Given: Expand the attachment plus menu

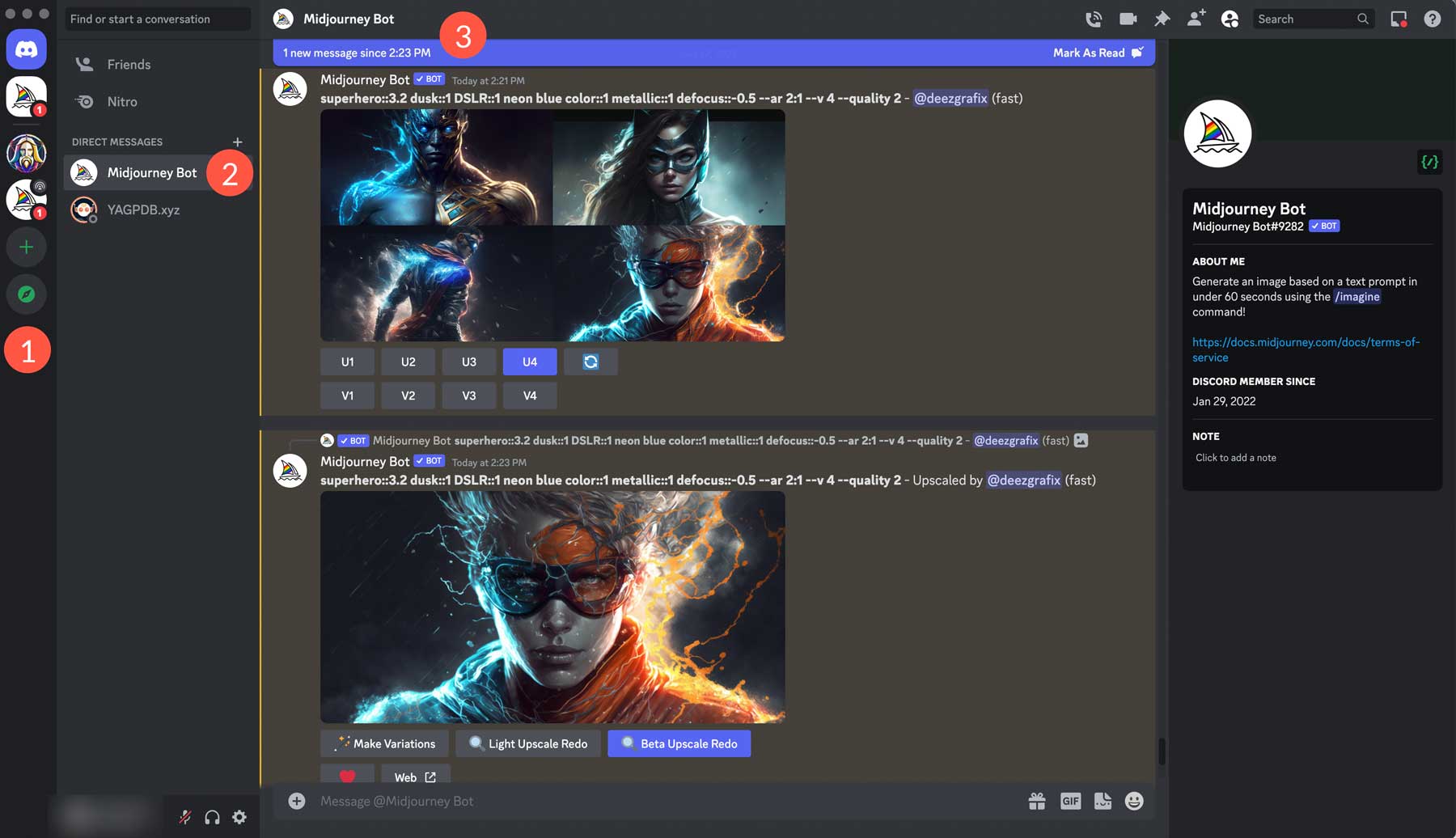Looking at the screenshot, I should (x=296, y=801).
